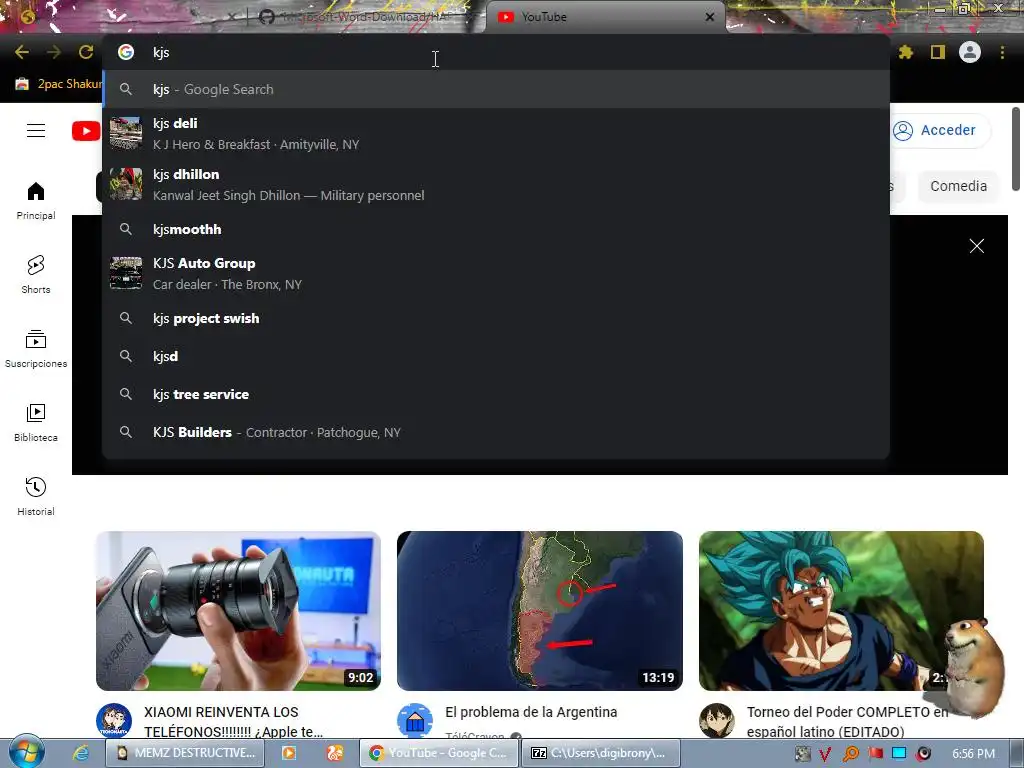Click the red V tray icon

[825, 754]
